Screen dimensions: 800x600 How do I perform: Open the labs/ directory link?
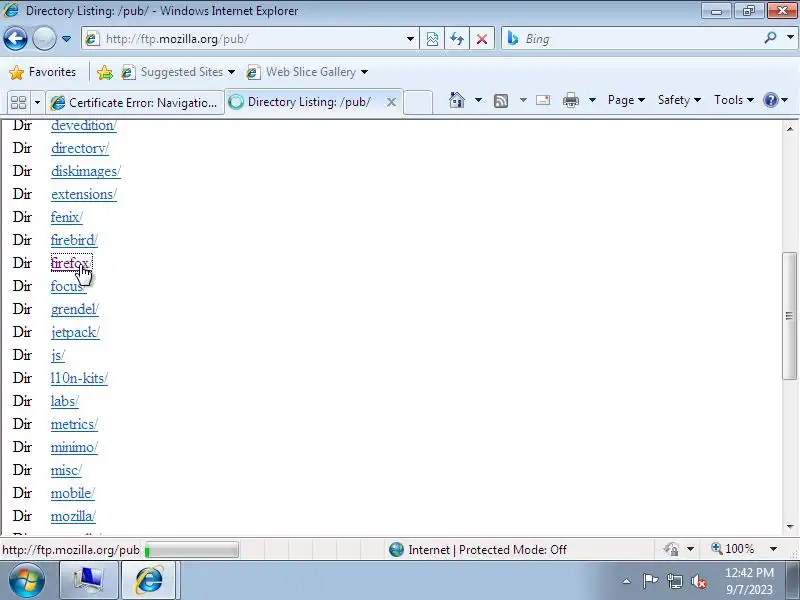64,402
